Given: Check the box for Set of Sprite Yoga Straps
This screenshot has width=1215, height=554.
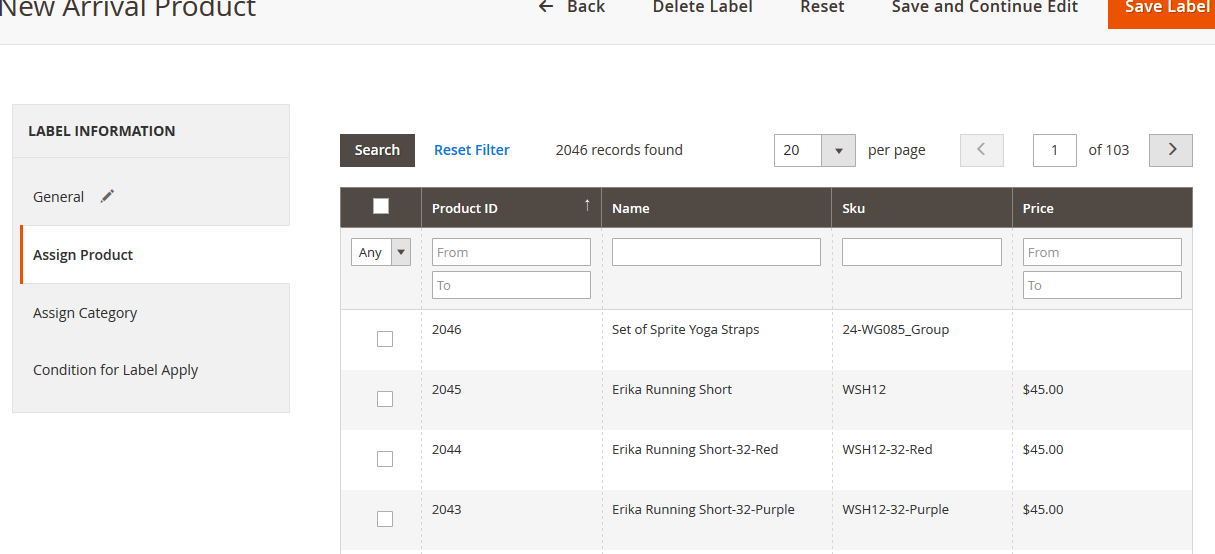Looking at the screenshot, I should 385,339.
